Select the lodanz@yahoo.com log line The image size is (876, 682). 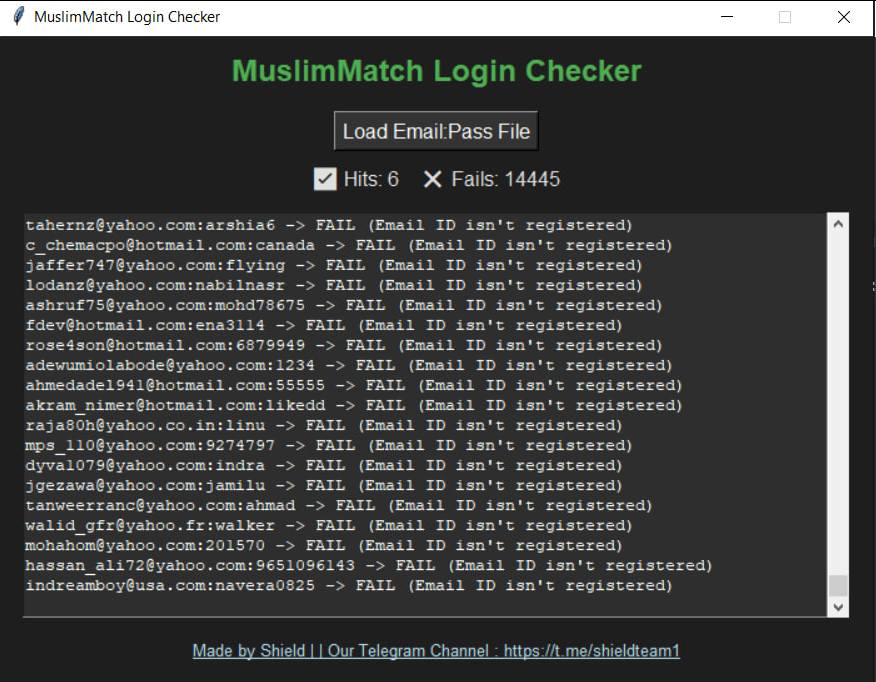[334, 285]
